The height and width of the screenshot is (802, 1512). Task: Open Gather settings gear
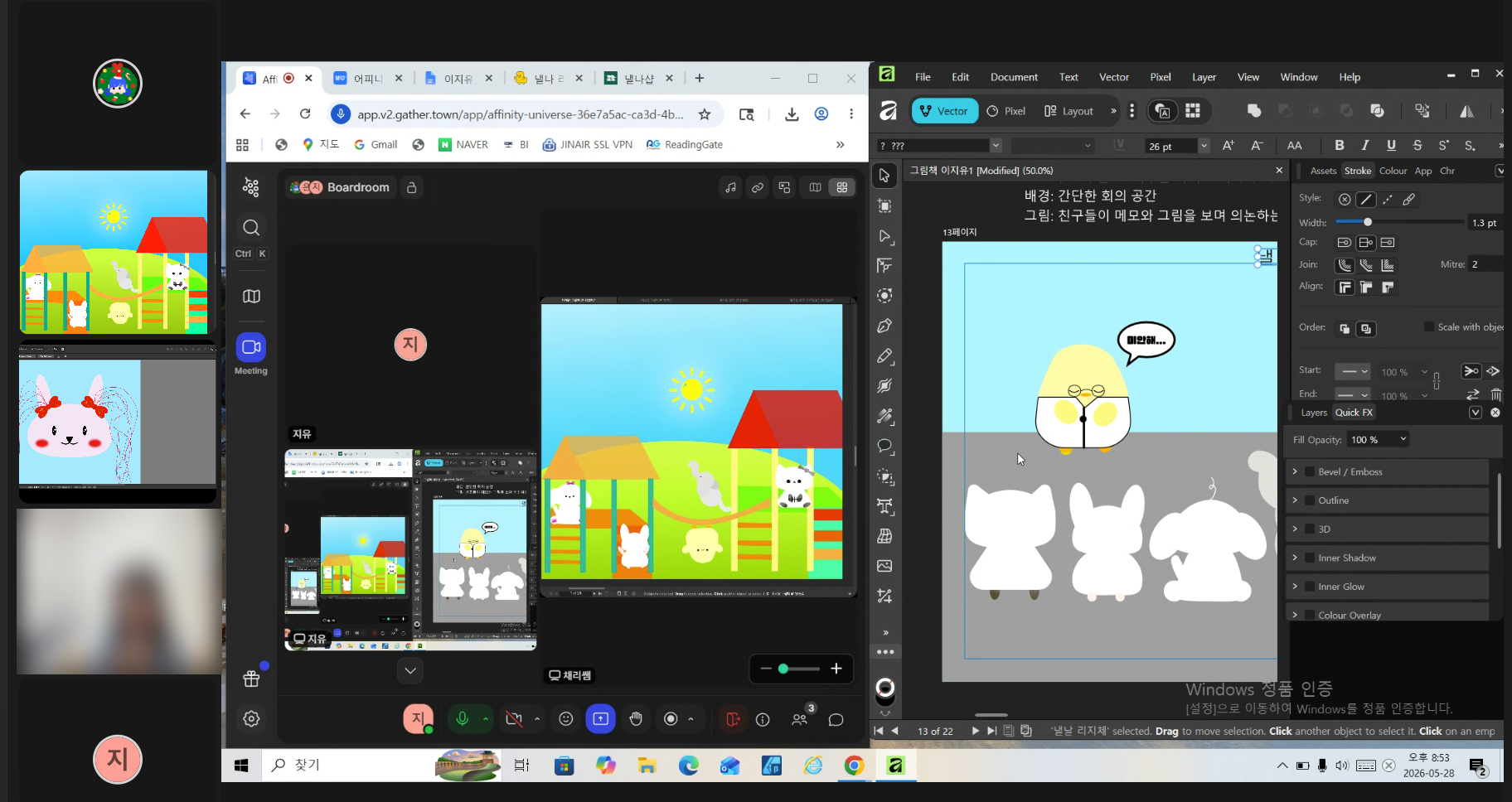251,718
